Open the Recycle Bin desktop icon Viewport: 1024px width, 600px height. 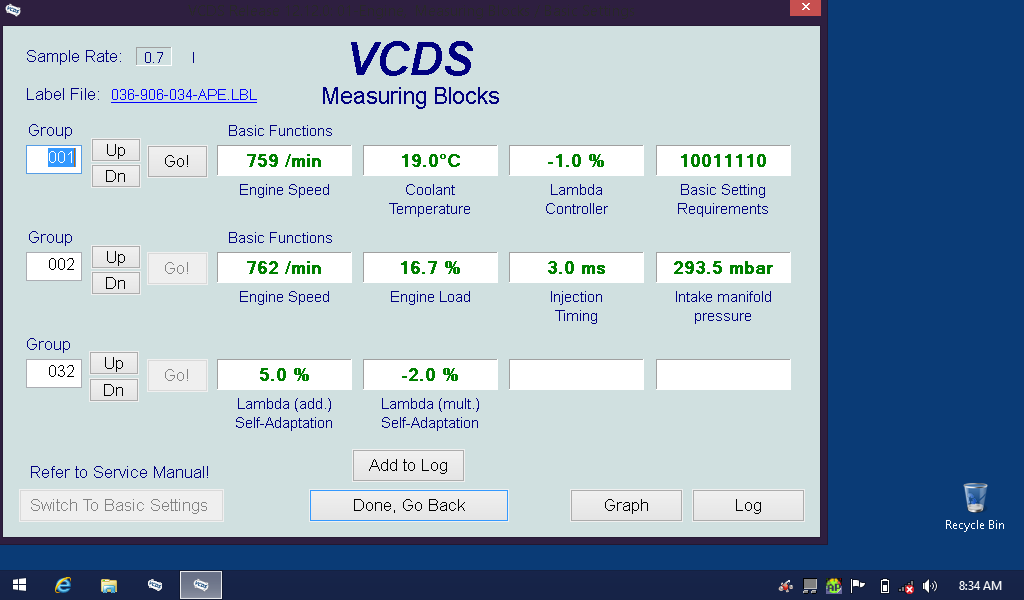(x=974, y=505)
